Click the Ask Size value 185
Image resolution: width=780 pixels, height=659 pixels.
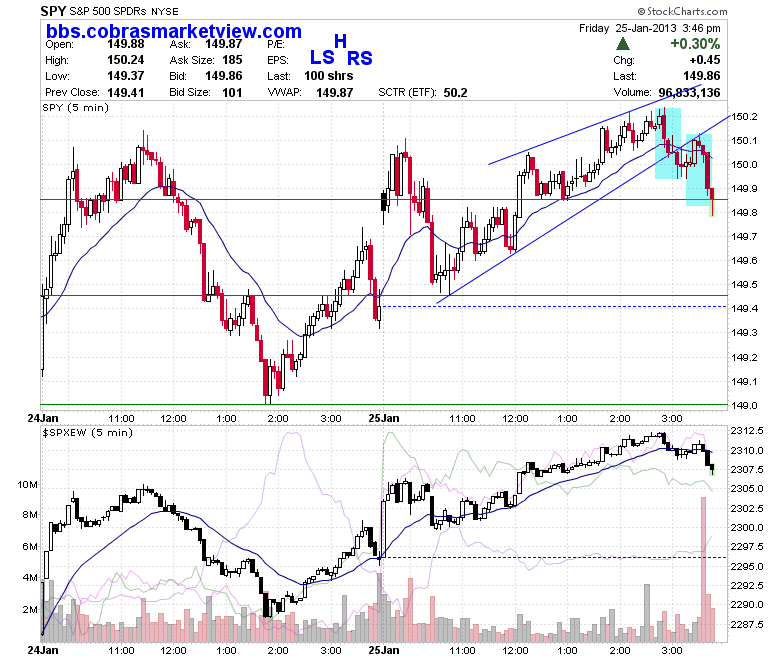coord(232,60)
